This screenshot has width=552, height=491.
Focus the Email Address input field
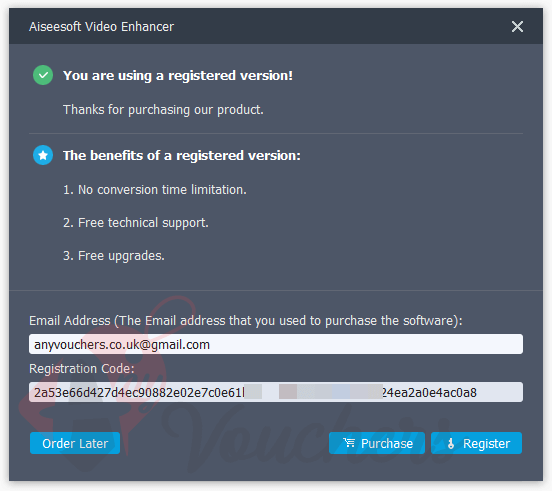click(x=276, y=344)
